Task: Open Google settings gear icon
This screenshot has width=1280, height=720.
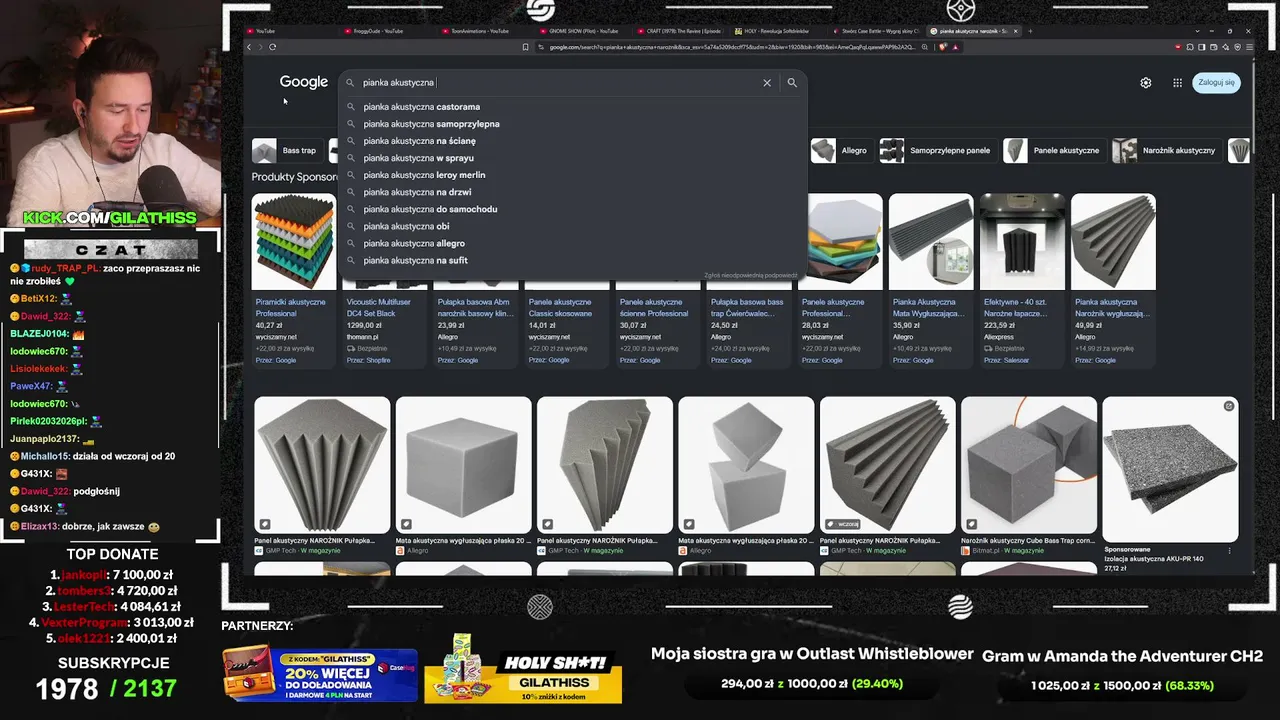Action: click(1146, 83)
